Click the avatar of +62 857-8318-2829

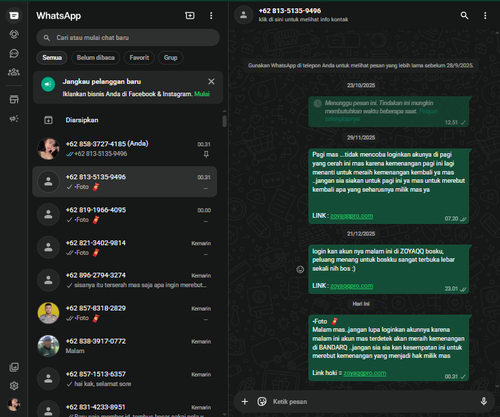pyautogui.click(x=48, y=313)
